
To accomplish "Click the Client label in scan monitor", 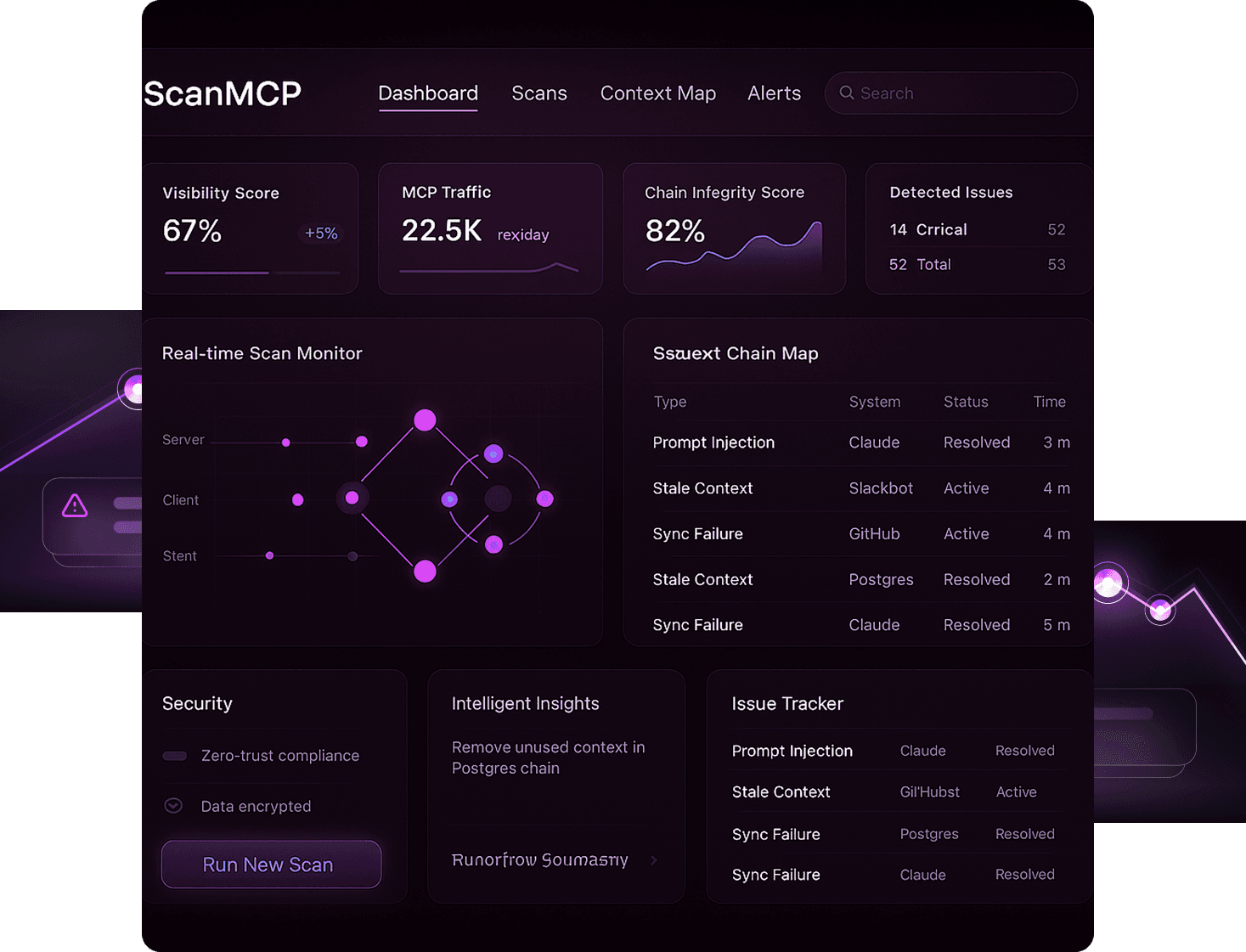I will (181, 500).
